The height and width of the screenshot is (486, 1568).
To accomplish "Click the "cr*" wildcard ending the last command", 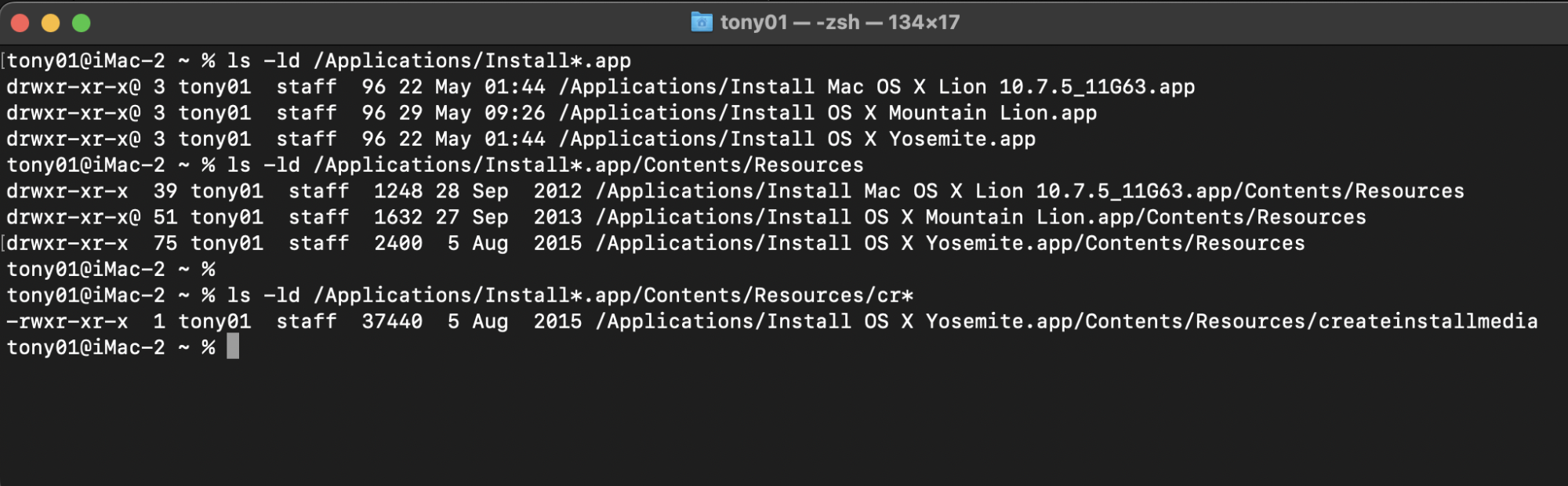I will [895, 296].
